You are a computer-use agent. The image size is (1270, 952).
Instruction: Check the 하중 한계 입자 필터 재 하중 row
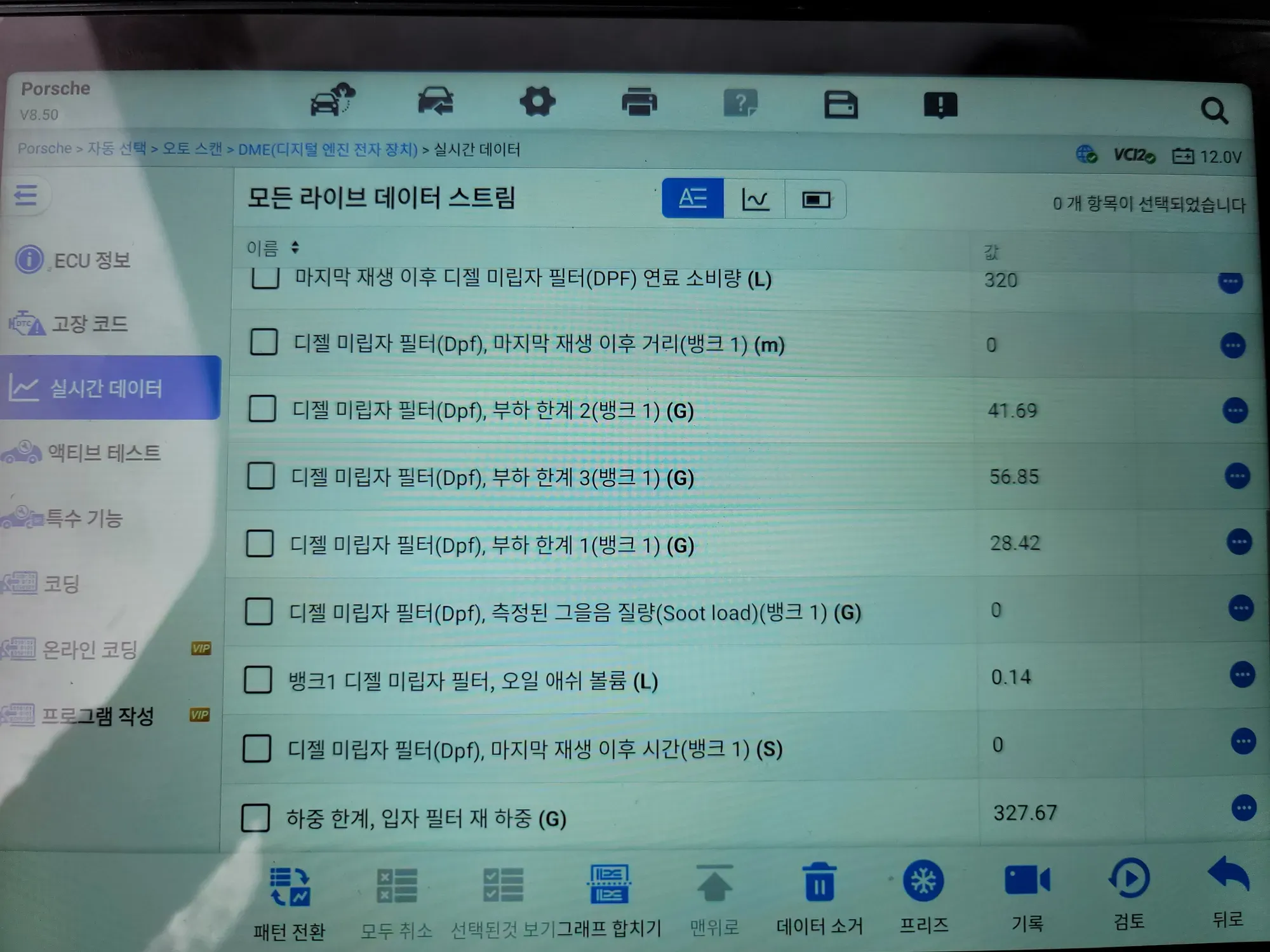pyautogui.click(x=255, y=817)
